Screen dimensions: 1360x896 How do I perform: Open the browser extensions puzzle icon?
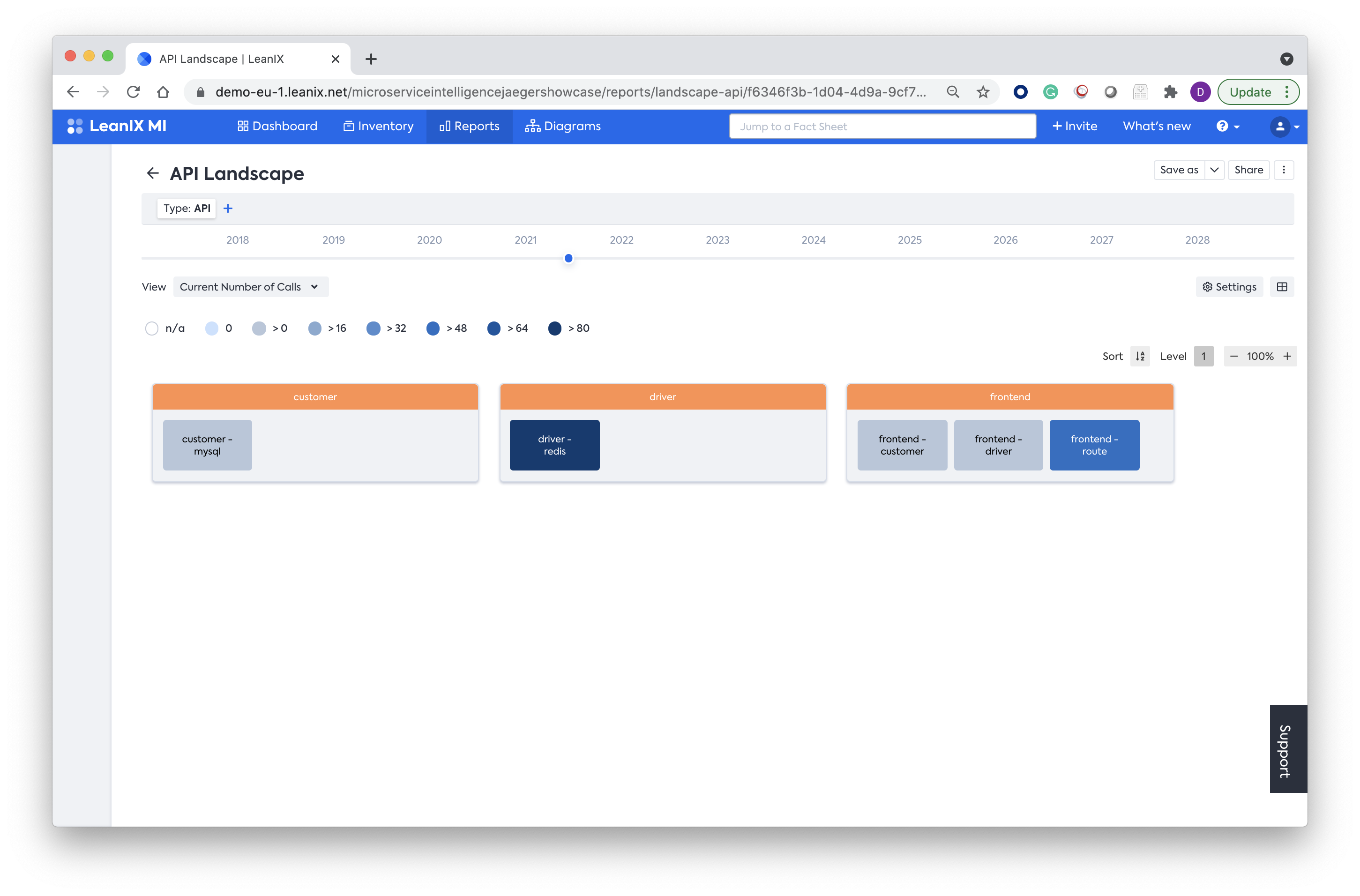tap(1170, 92)
